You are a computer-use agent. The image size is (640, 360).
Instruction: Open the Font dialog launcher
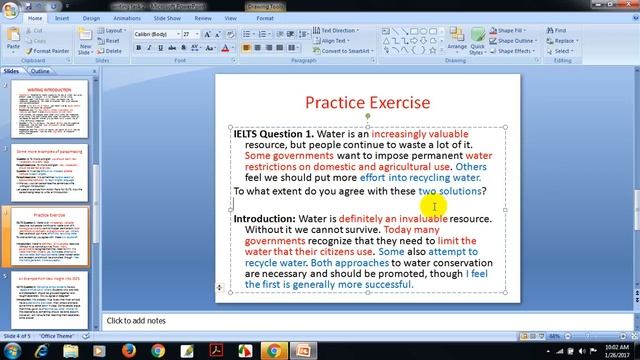tap(234, 60)
